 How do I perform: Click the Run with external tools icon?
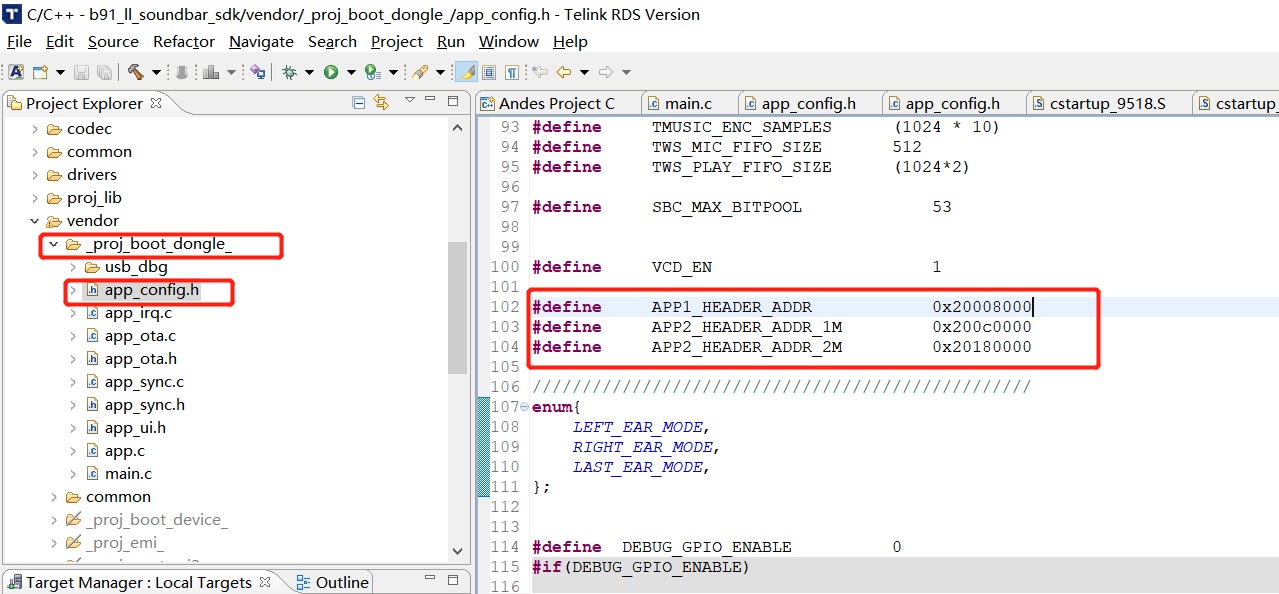[x=373, y=72]
